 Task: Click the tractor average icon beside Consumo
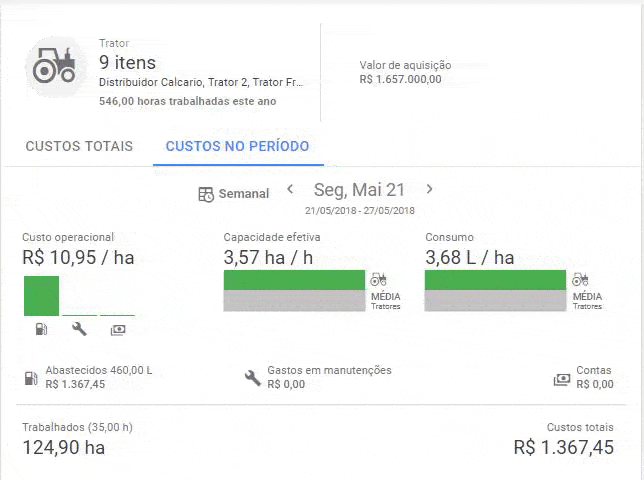point(580,280)
